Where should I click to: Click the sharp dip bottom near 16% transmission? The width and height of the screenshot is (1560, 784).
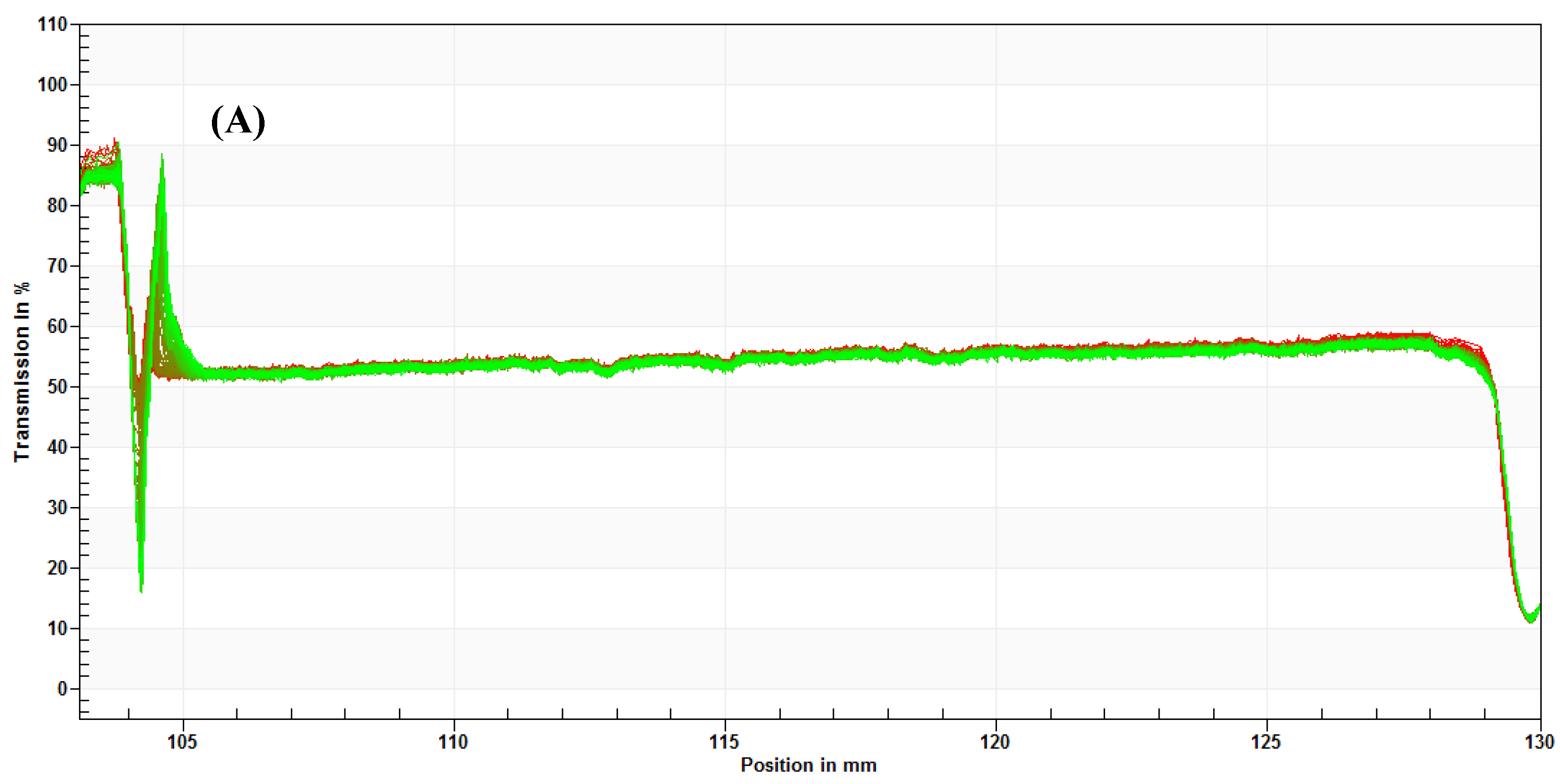(x=141, y=588)
